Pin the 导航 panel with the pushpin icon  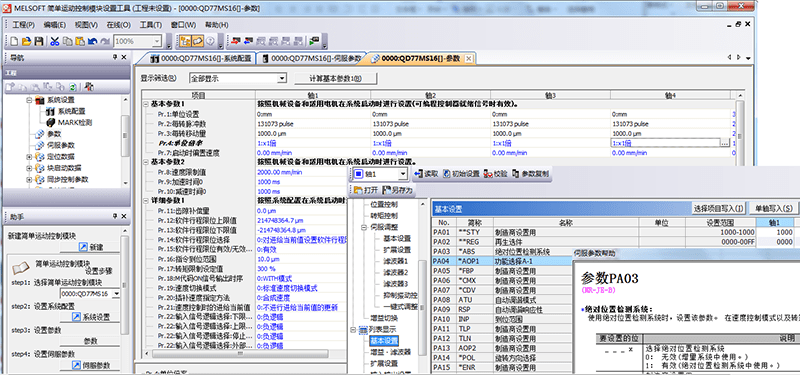pyautogui.click(x=115, y=58)
